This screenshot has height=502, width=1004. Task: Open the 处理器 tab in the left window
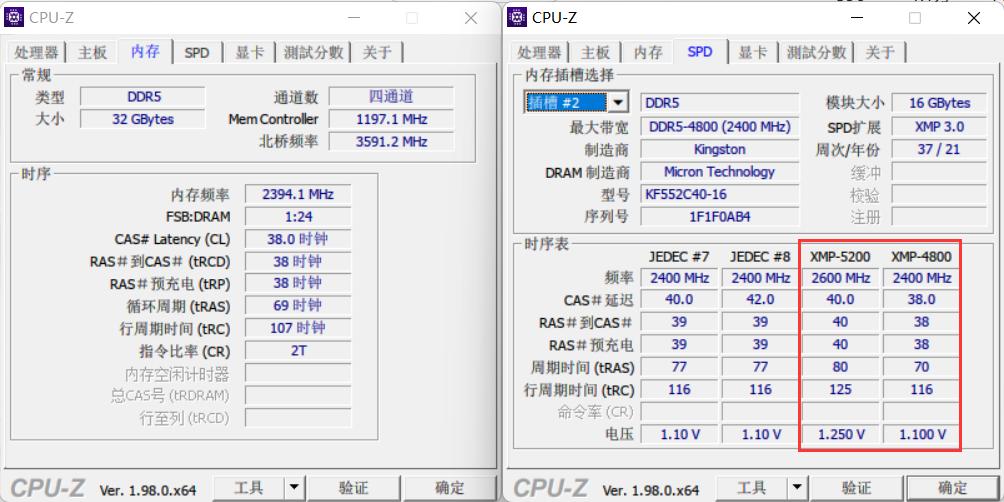[36, 53]
